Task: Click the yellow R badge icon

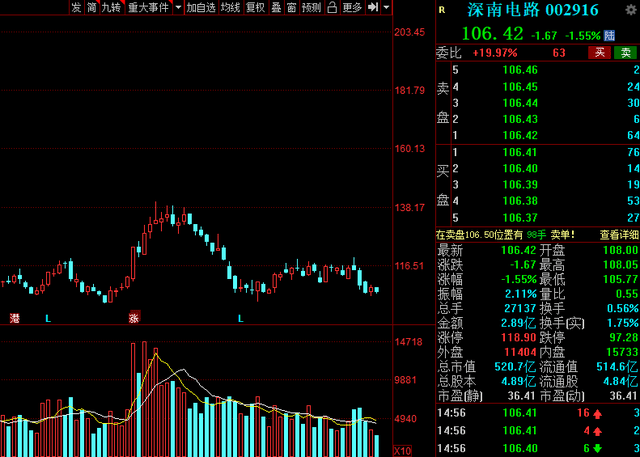Action: [x=442, y=9]
